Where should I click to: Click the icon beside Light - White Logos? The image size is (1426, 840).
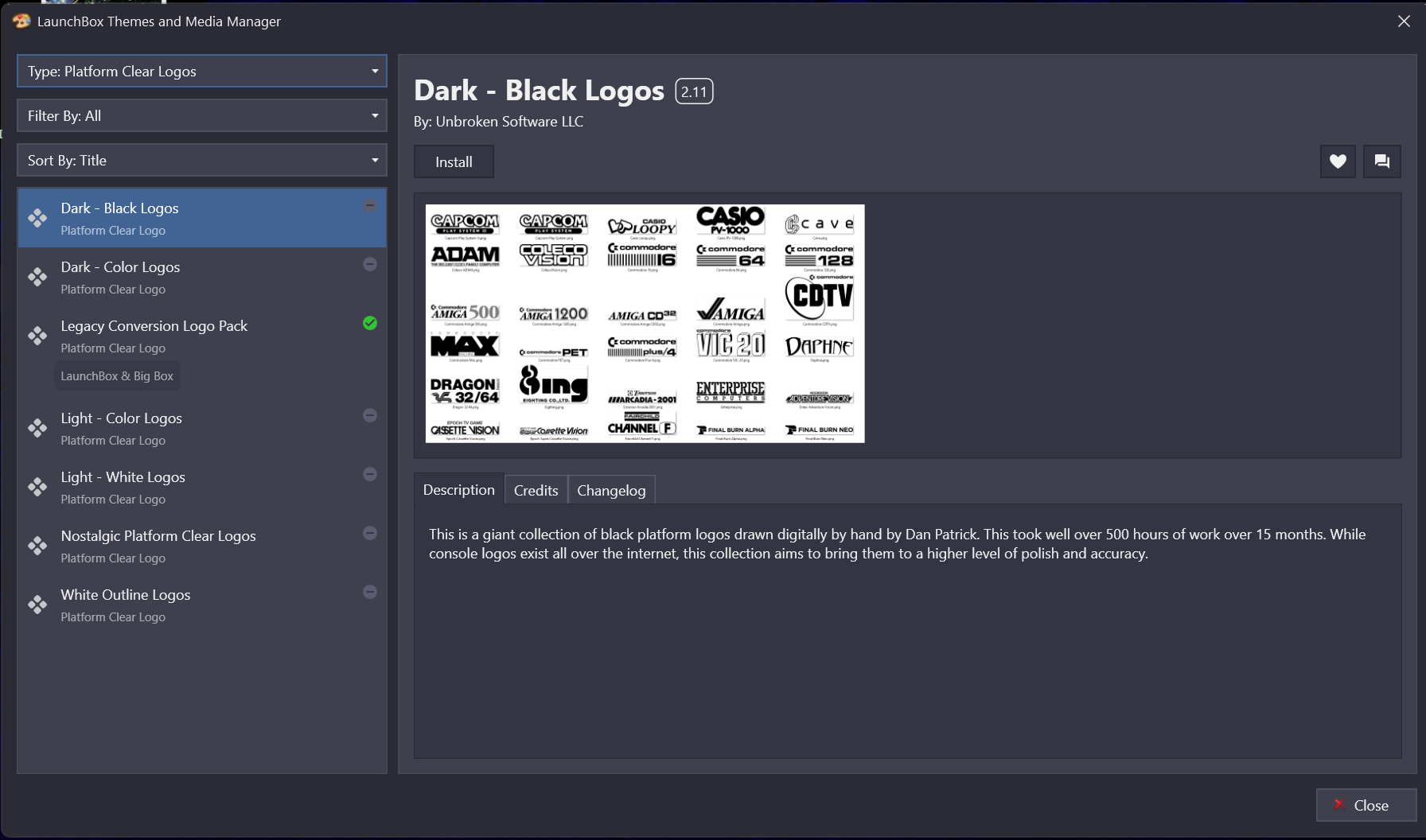tap(37, 487)
